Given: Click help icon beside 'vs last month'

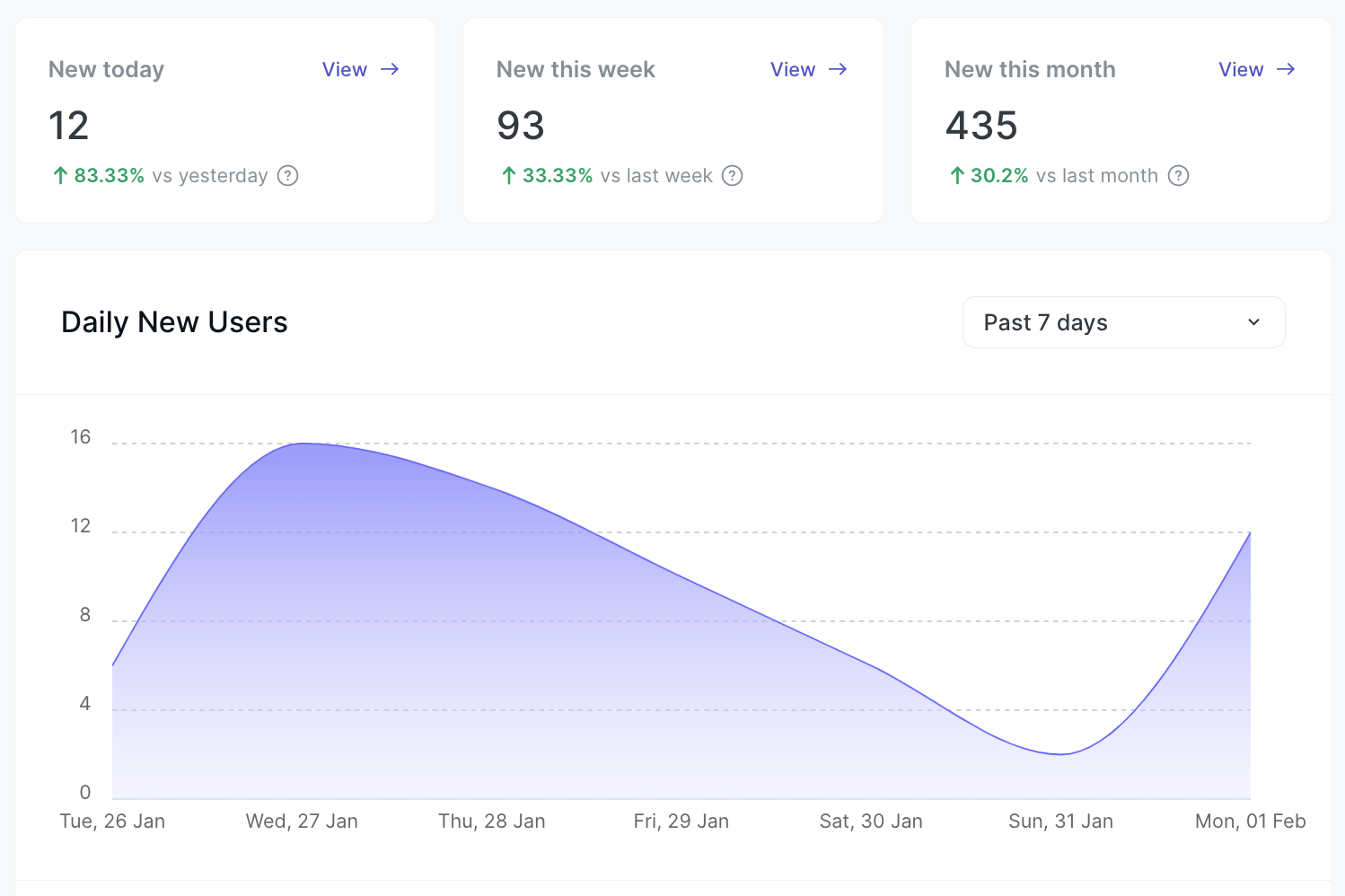Looking at the screenshot, I should 1178,176.
